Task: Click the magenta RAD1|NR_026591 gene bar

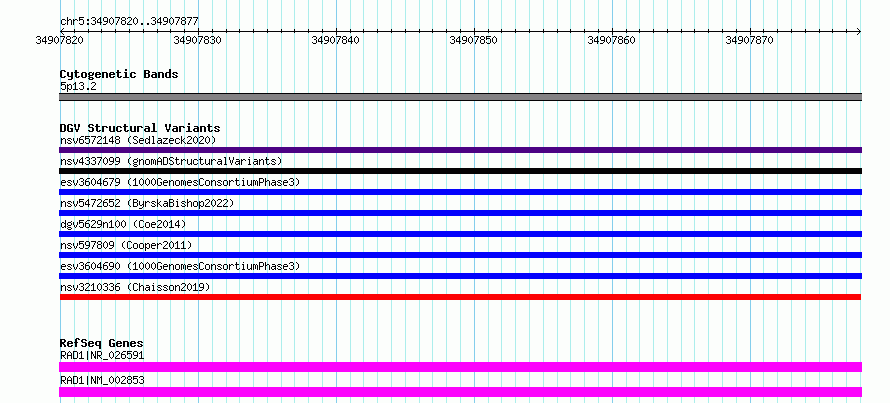Action: click(460, 367)
